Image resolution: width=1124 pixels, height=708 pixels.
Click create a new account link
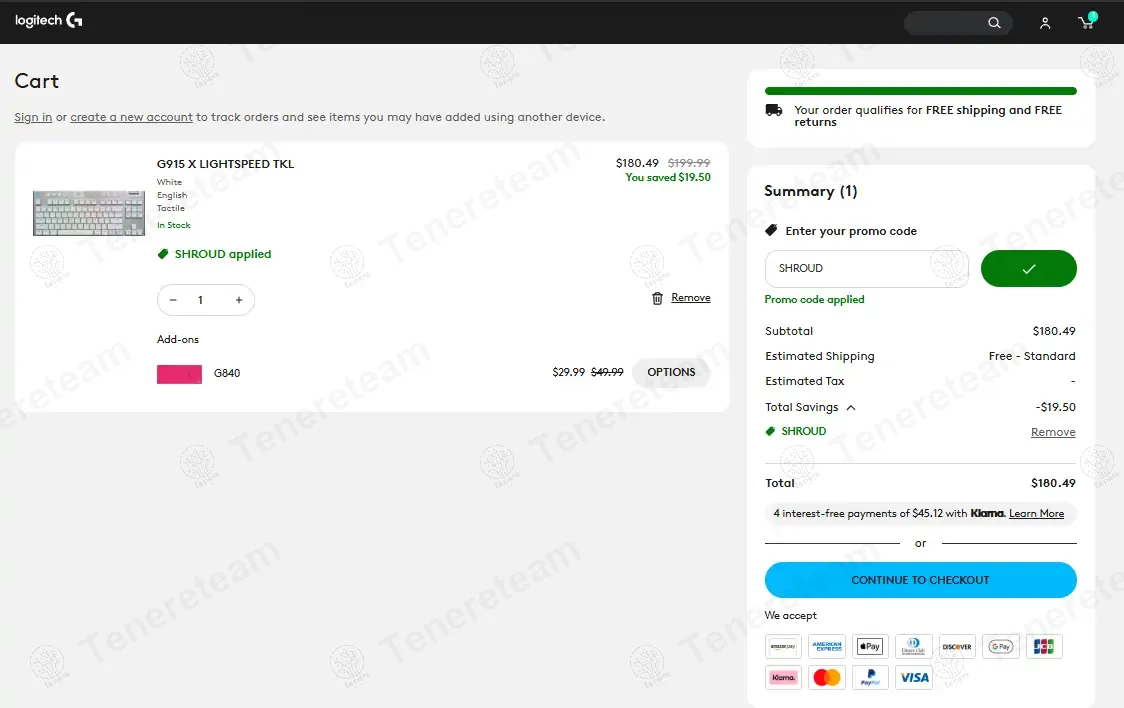click(x=131, y=117)
